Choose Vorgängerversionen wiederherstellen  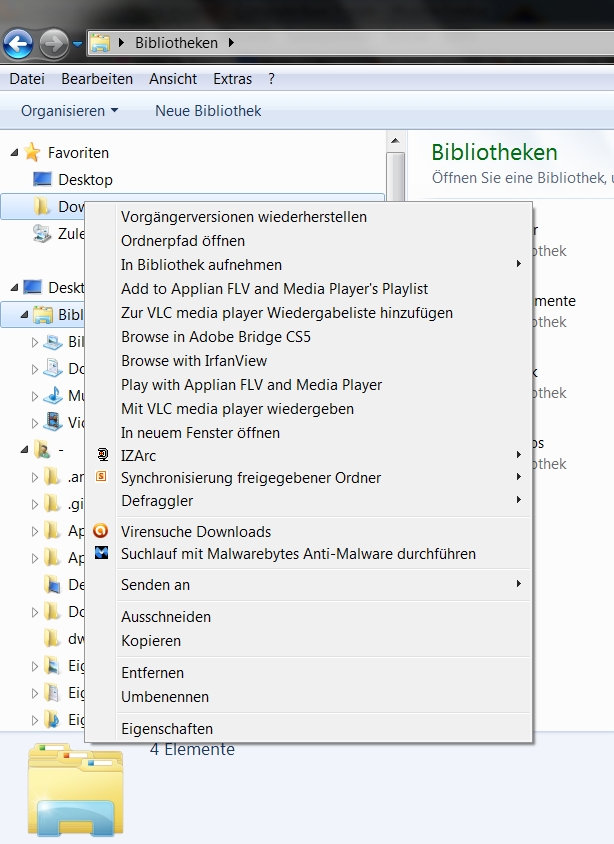pos(309,217)
